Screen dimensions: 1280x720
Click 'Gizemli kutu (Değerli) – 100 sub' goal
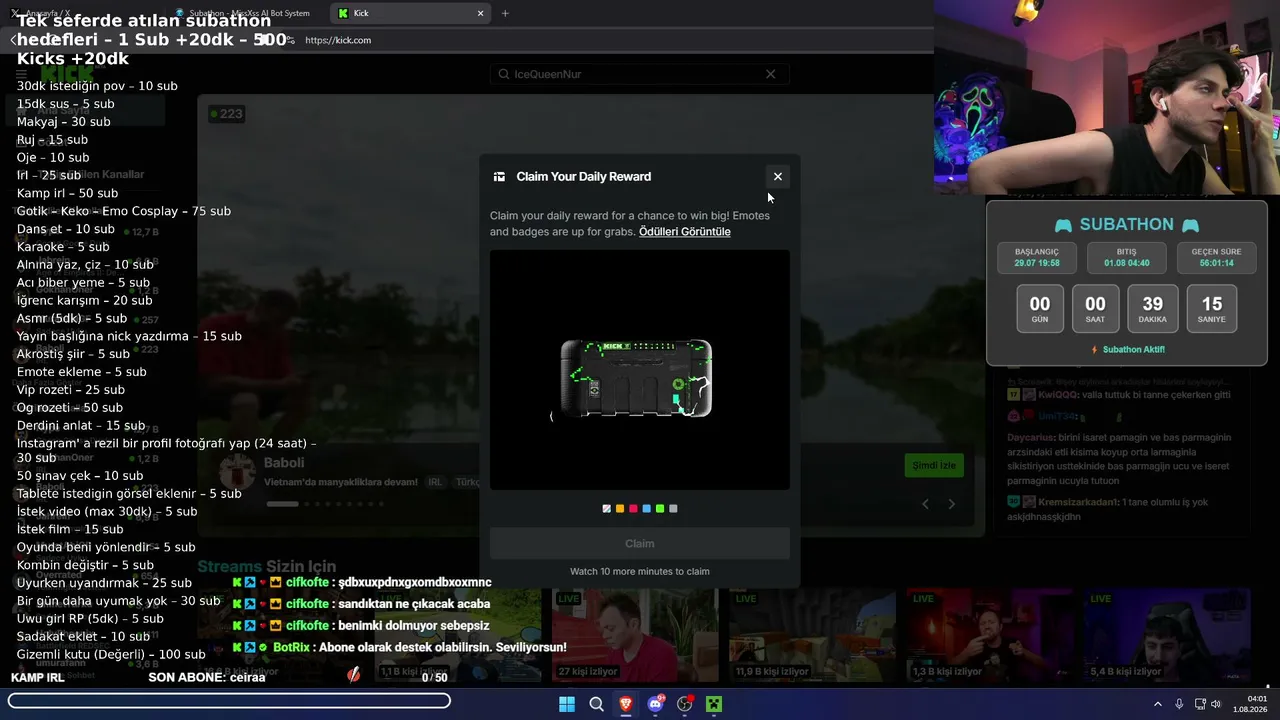pos(111,654)
